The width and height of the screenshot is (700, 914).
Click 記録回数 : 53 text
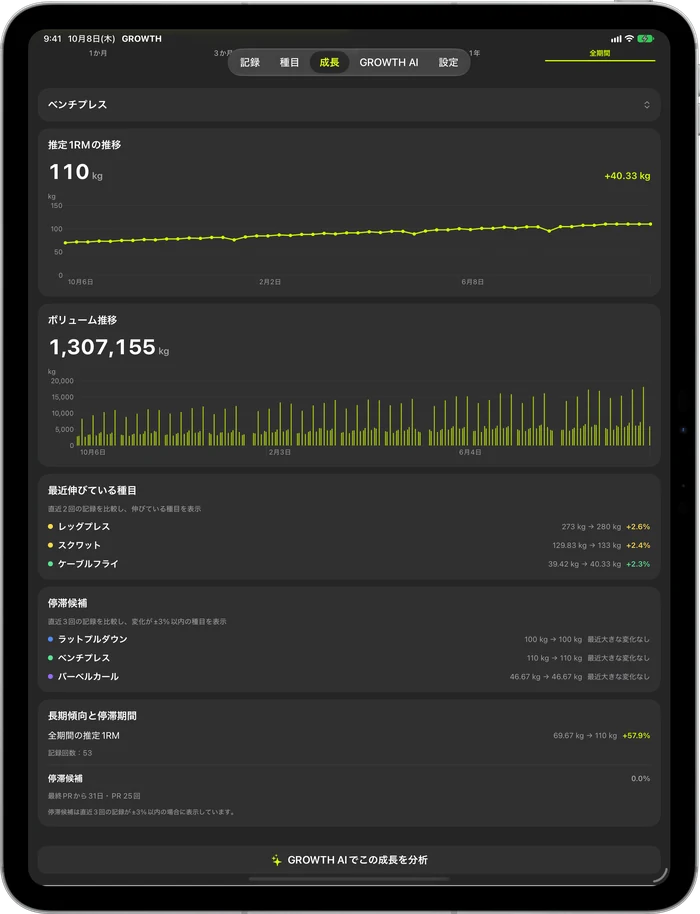pyautogui.click(x=70, y=753)
